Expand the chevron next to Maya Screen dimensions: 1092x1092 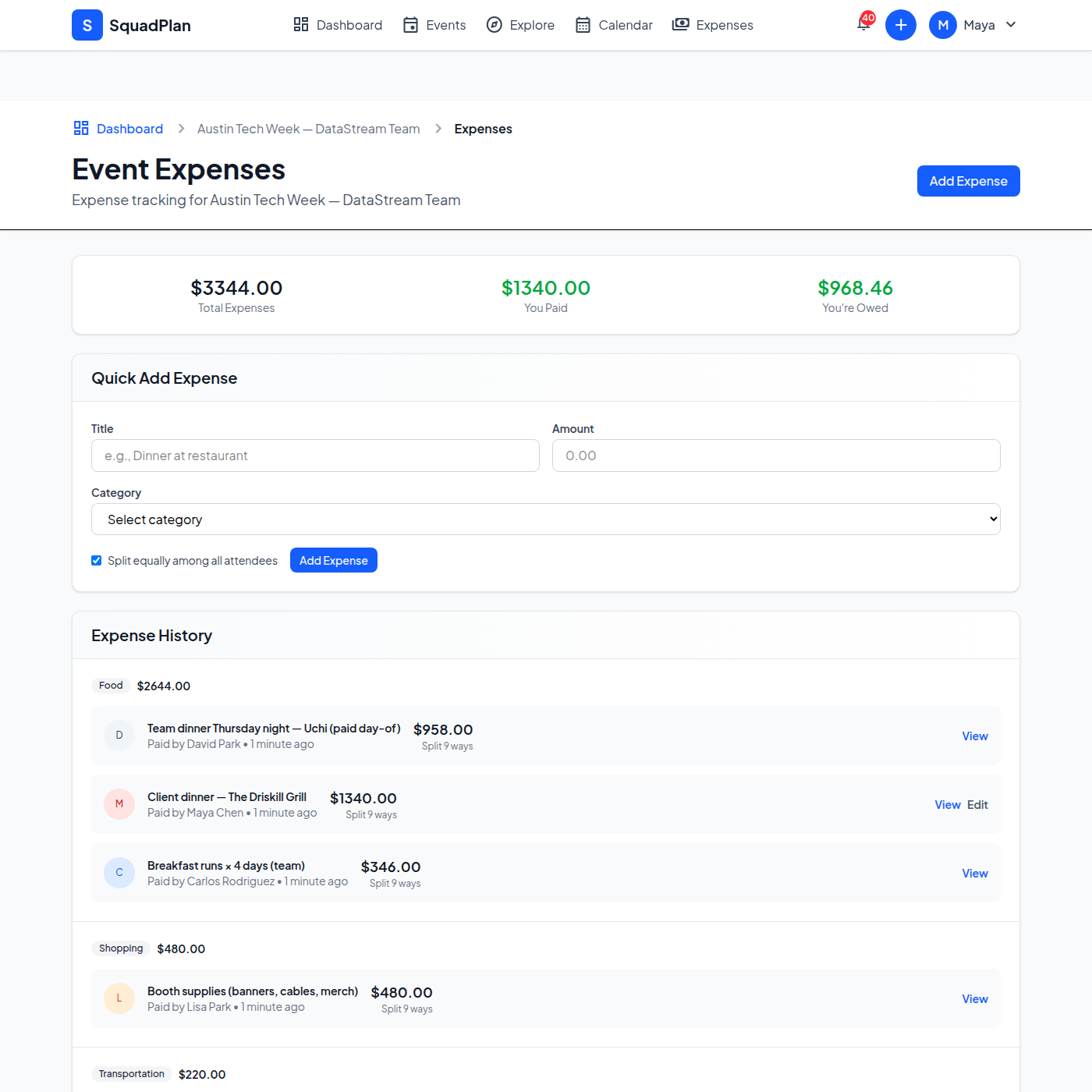coord(1011,24)
